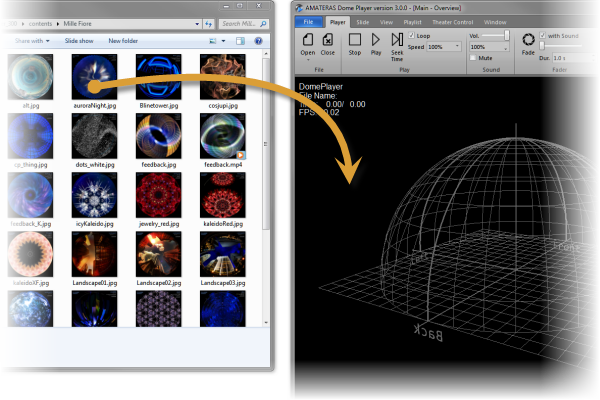Screen dimensions: 600x400
Task: Open the Theater Control ribbon tab
Action: pyautogui.click(x=453, y=22)
